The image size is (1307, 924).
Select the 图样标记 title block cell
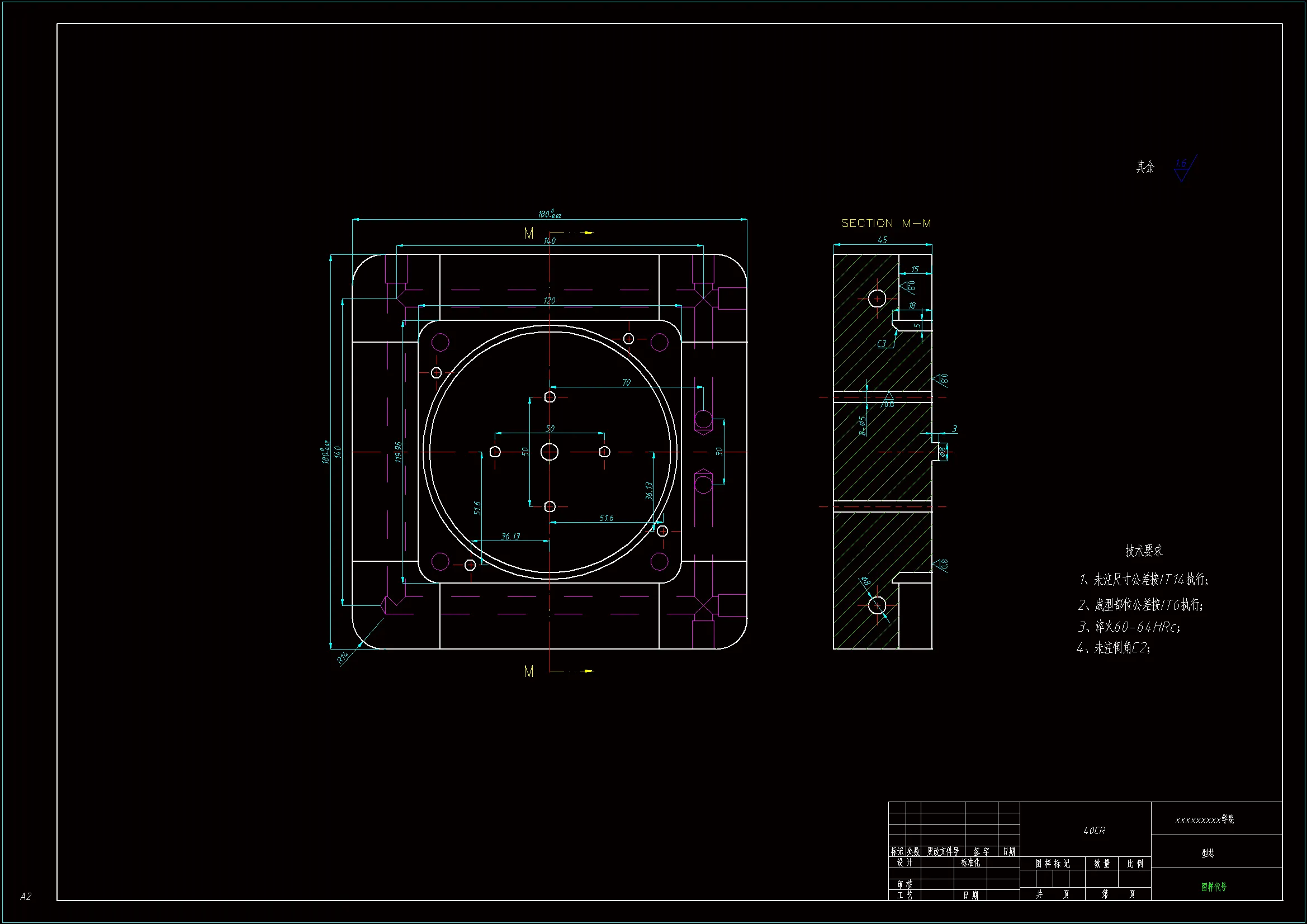1052,864
